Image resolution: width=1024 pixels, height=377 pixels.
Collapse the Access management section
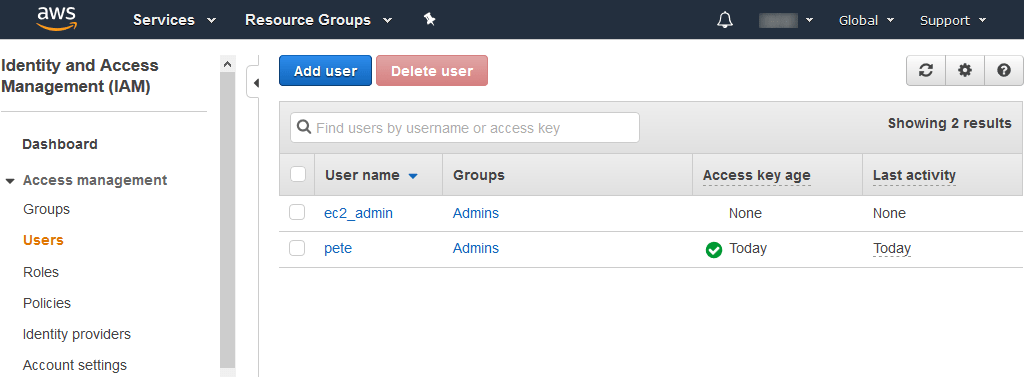(10, 181)
